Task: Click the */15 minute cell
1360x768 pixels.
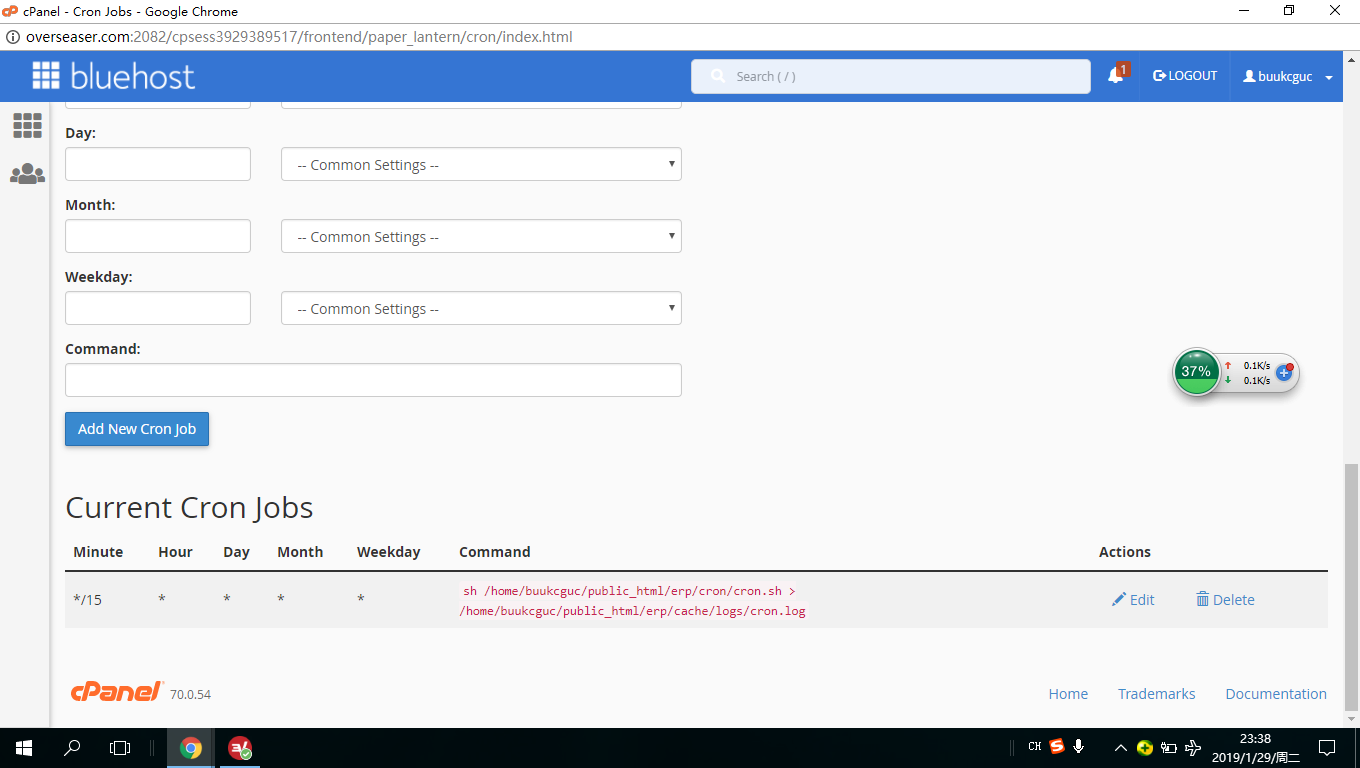Action: tap(88, 600)
